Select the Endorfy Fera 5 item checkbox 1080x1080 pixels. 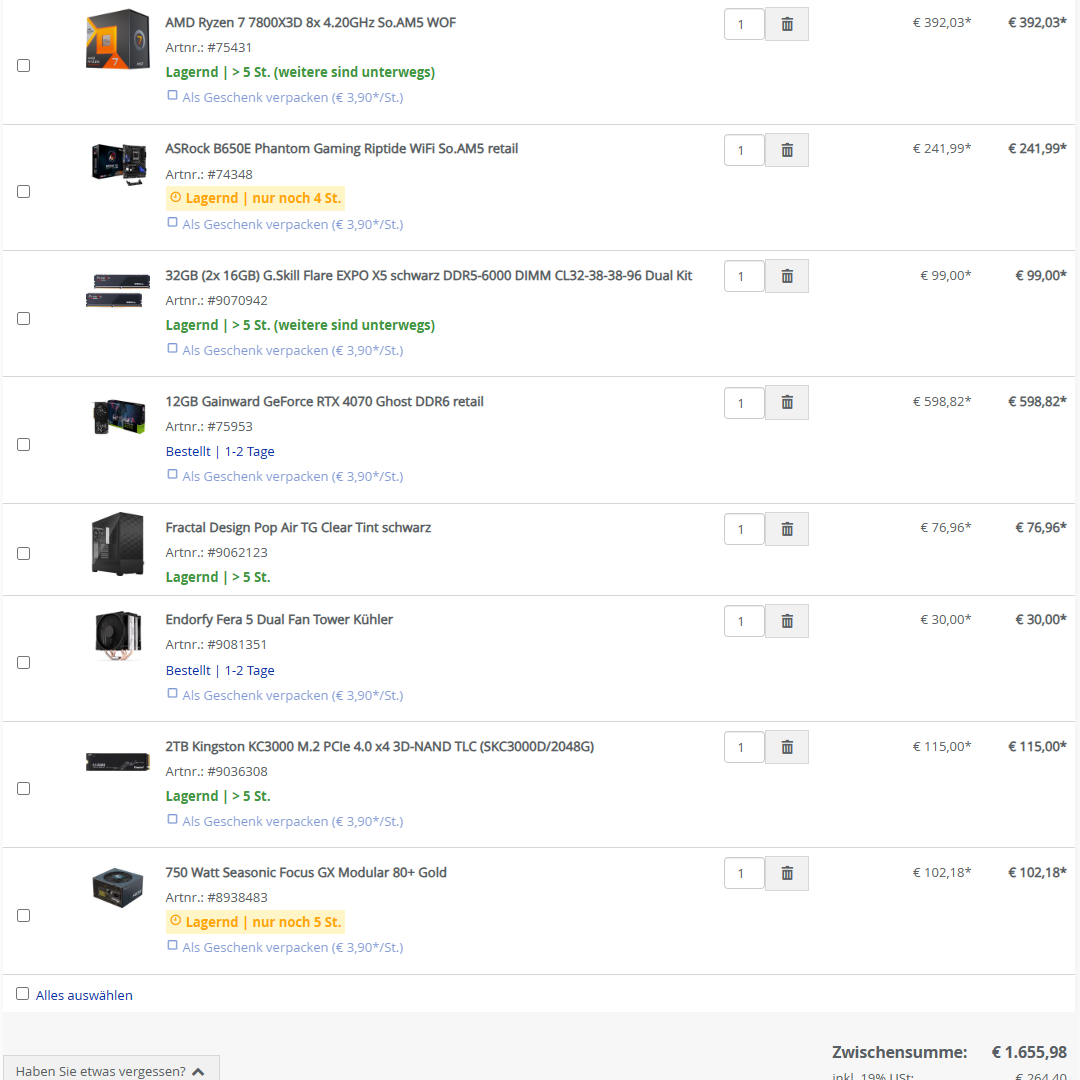click(23, 661)
